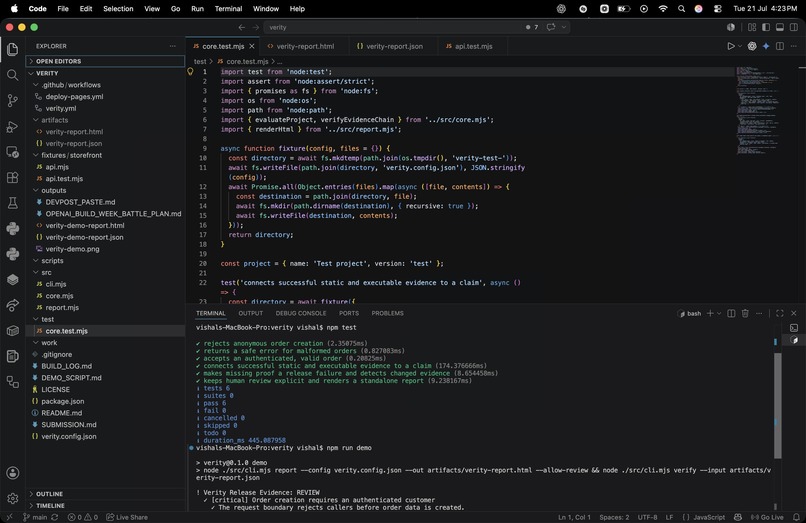
Task: Toggle the secondary side bar visibility
Action: tap(794, 27)
